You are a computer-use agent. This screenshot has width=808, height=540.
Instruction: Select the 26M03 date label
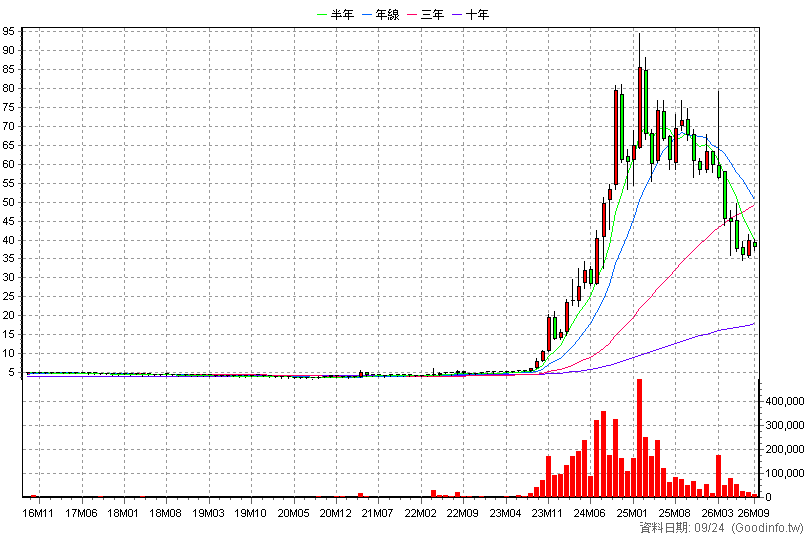[718, 513]
